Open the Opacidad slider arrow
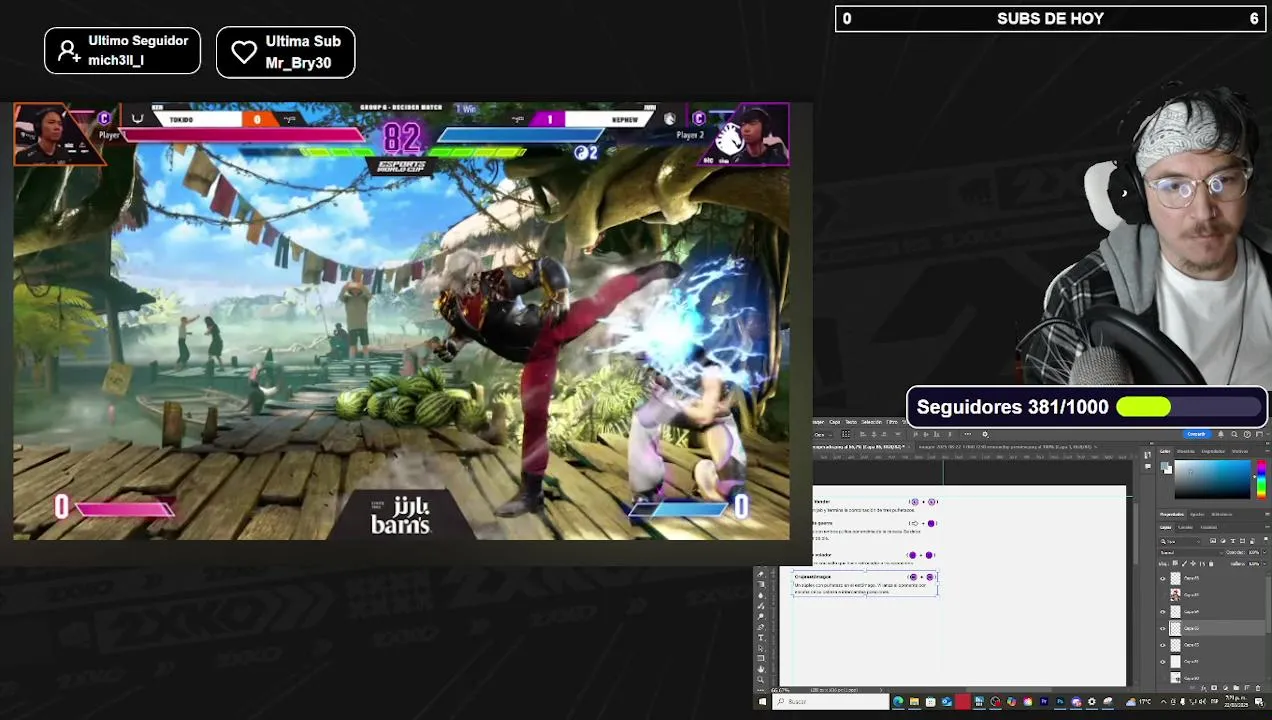 pyautogui.click(x=1265, y=552)
